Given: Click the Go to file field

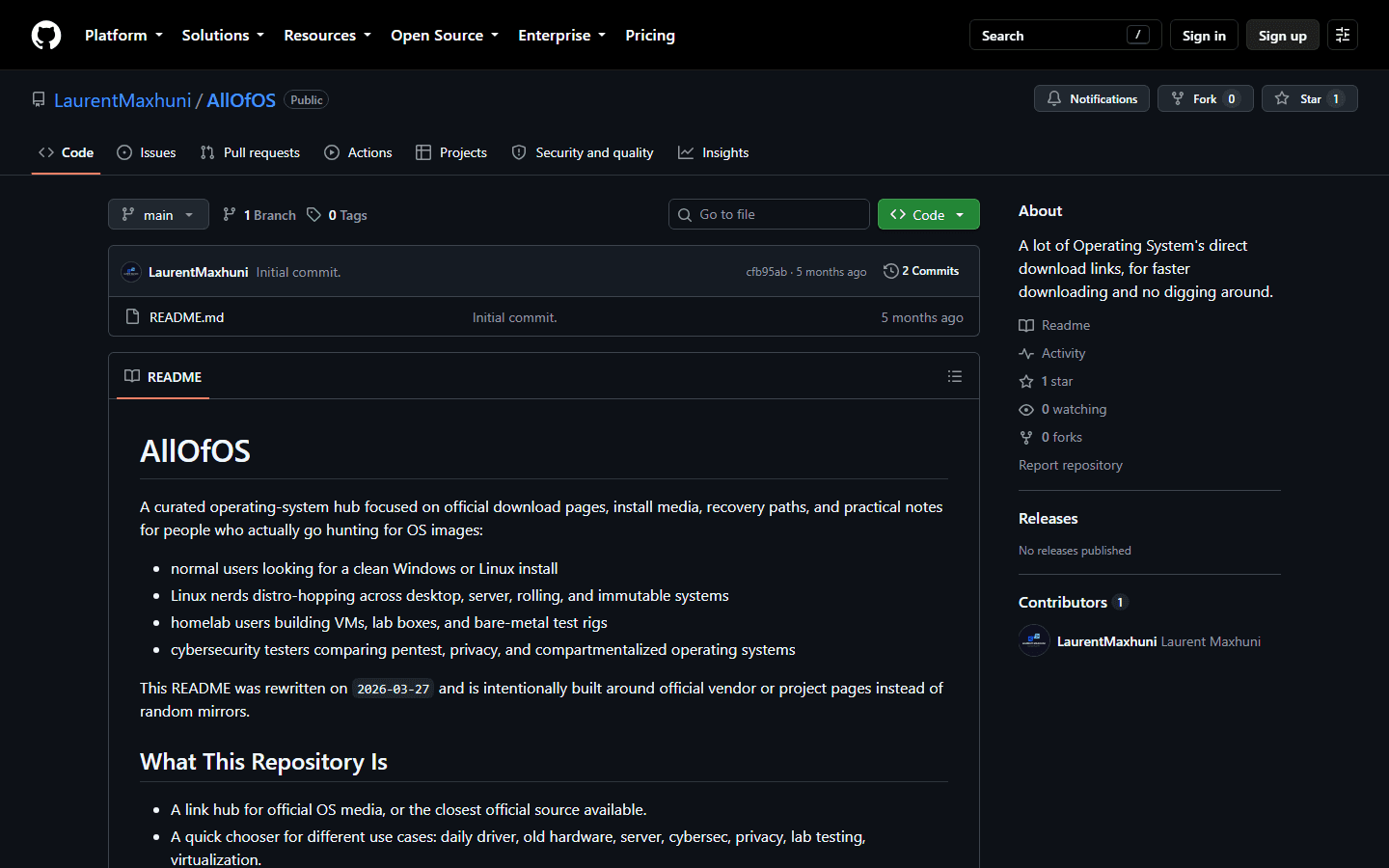Looking at the screenshot, I should pos(769,214).
